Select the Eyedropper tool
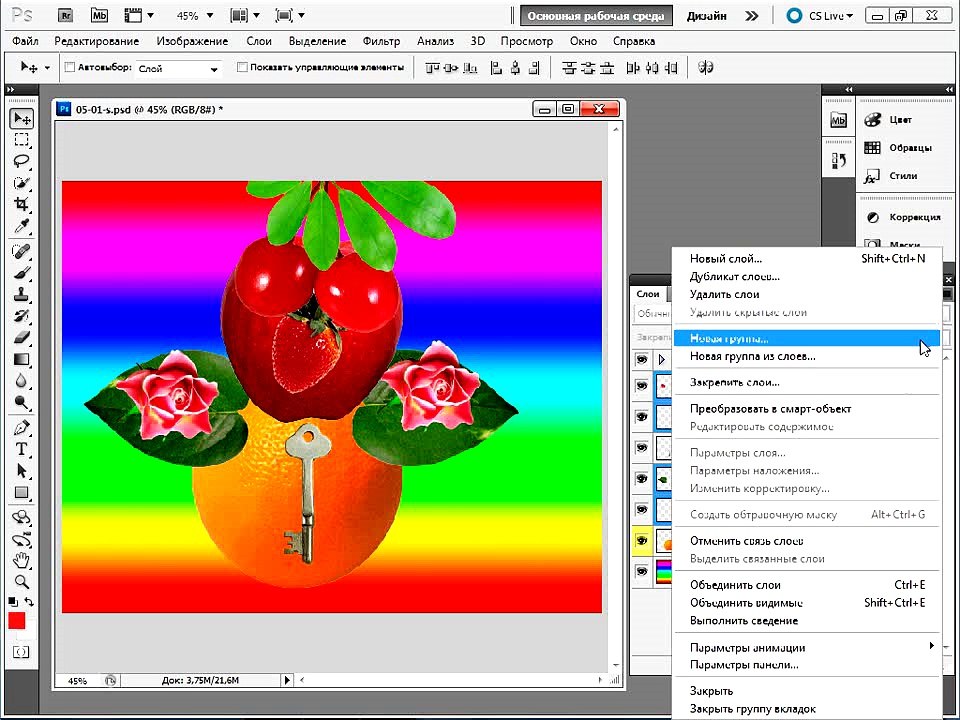This screenshot has width=960, height=720. pos(21,227)
